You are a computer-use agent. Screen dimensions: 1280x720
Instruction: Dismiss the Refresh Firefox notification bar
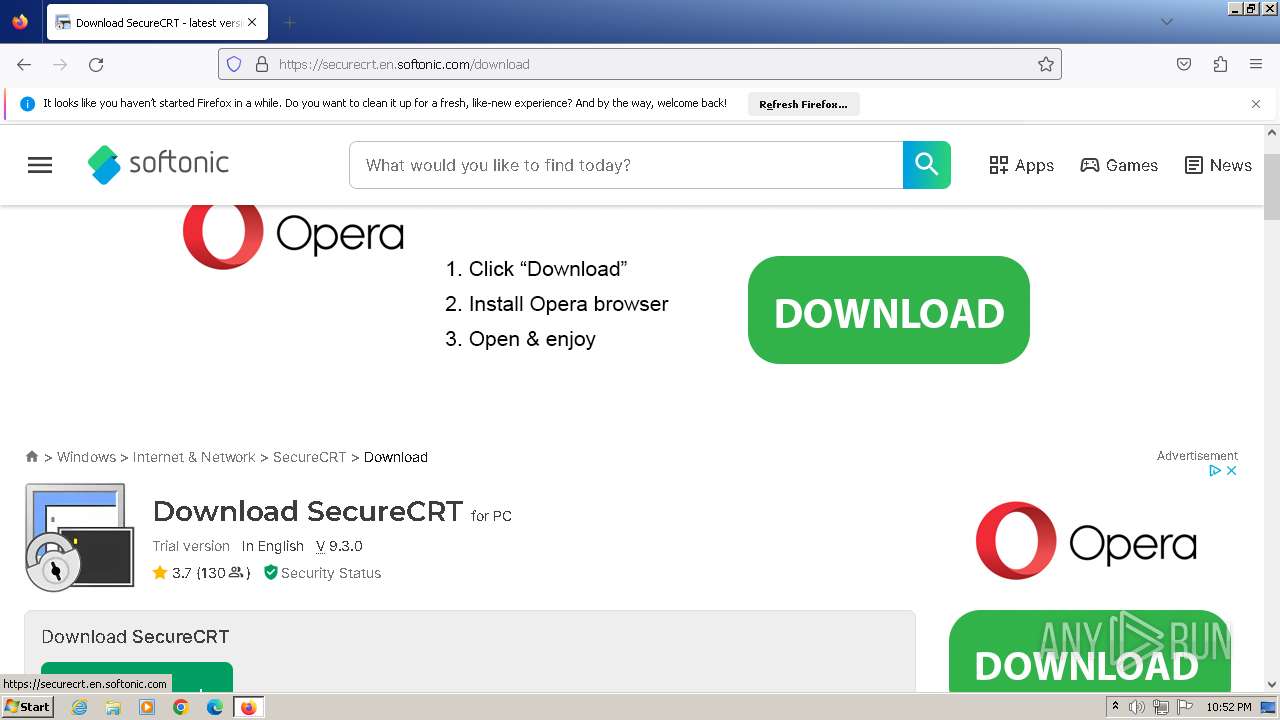(1256, 104)
